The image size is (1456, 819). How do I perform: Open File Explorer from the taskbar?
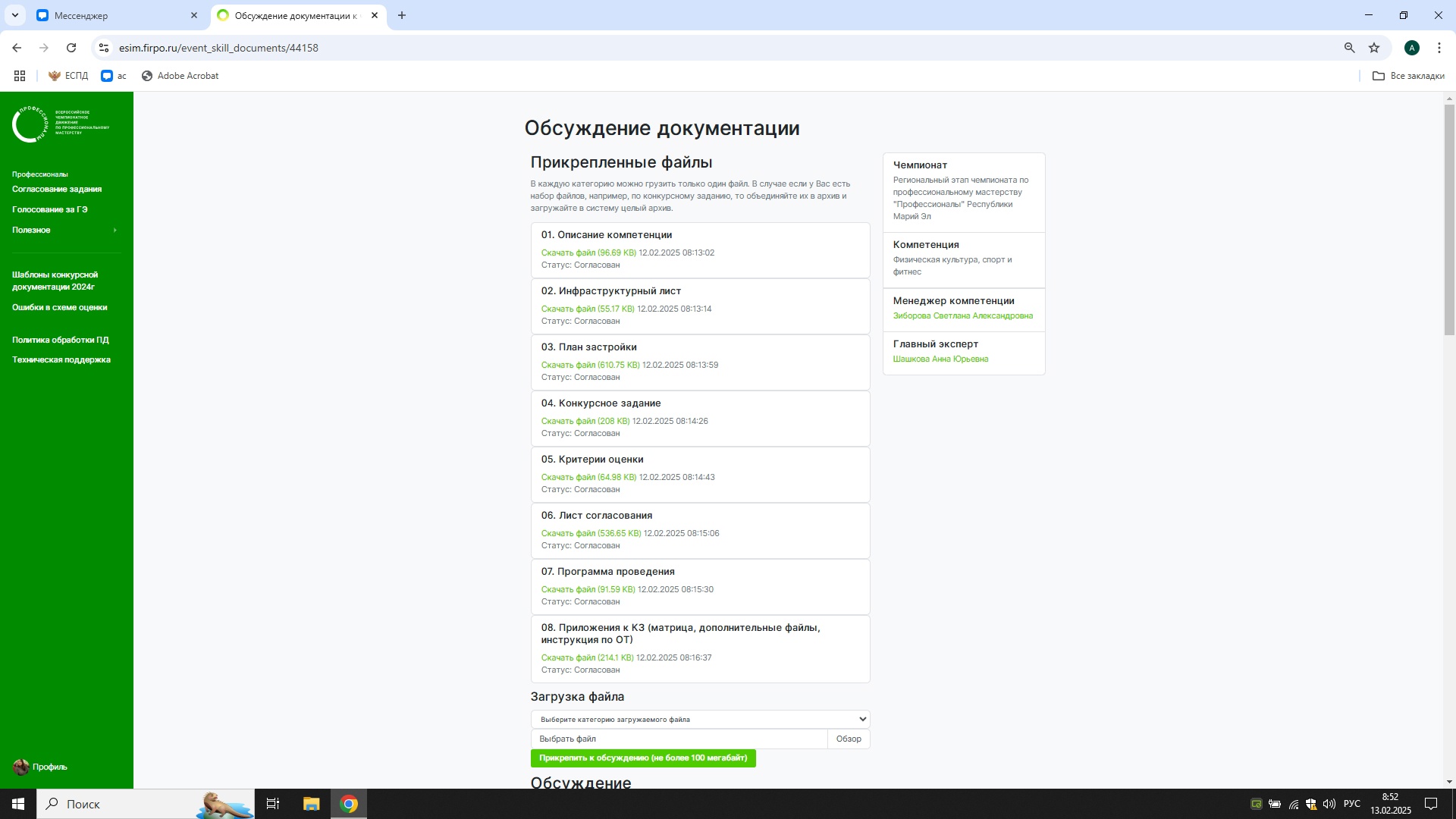(311, 804)
